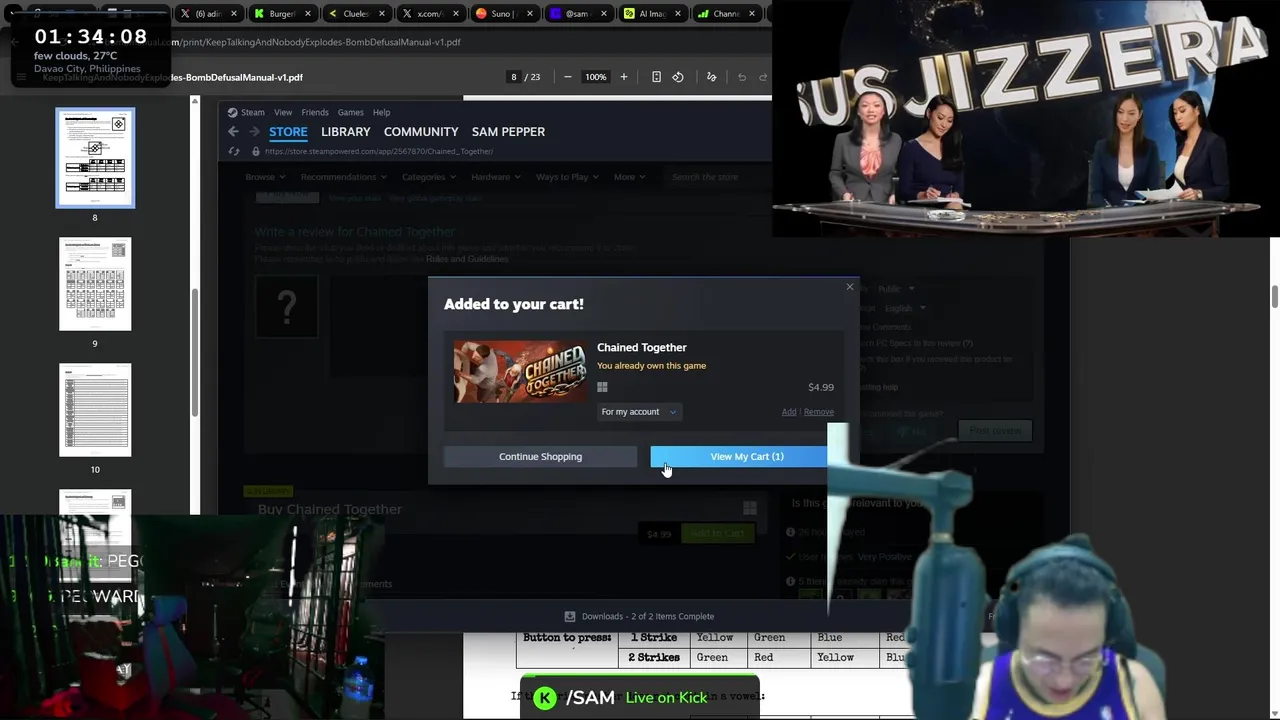
Task: Click the right page scrollbar thumb
Action: tap(1275, 297)
